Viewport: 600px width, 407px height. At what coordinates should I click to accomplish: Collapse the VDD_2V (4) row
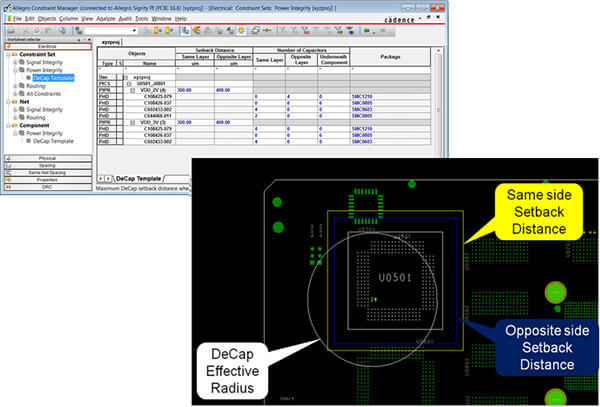133,90
